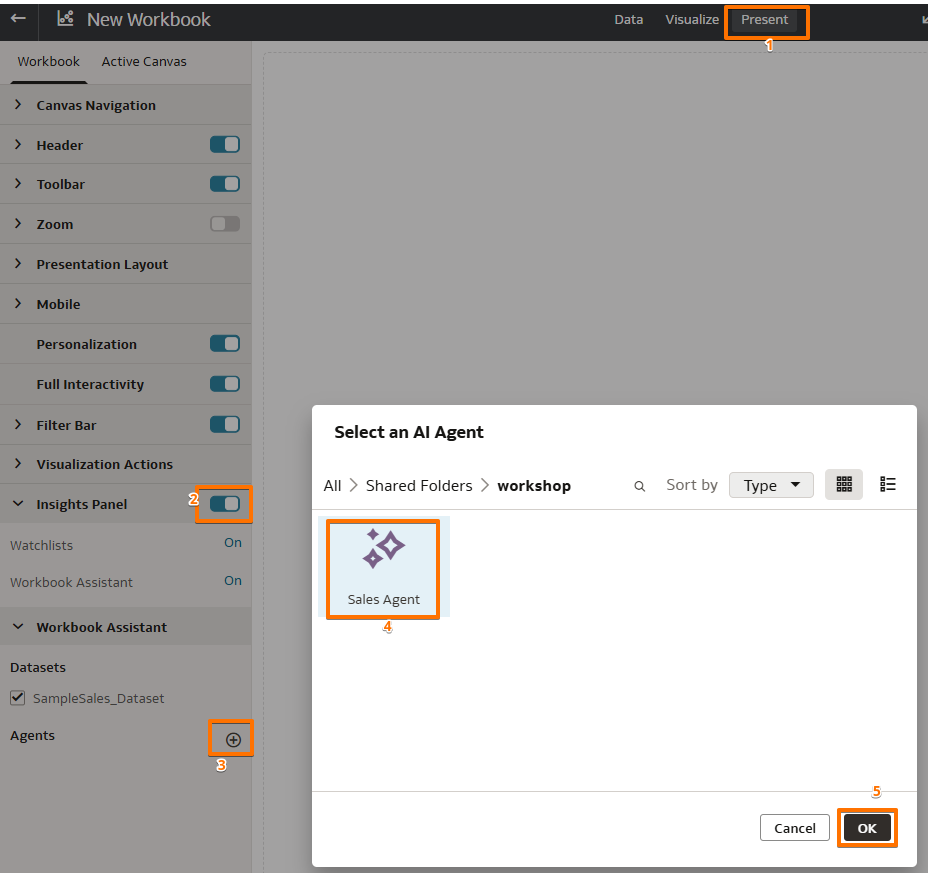Open the Visualize tab

click(691, 18)
